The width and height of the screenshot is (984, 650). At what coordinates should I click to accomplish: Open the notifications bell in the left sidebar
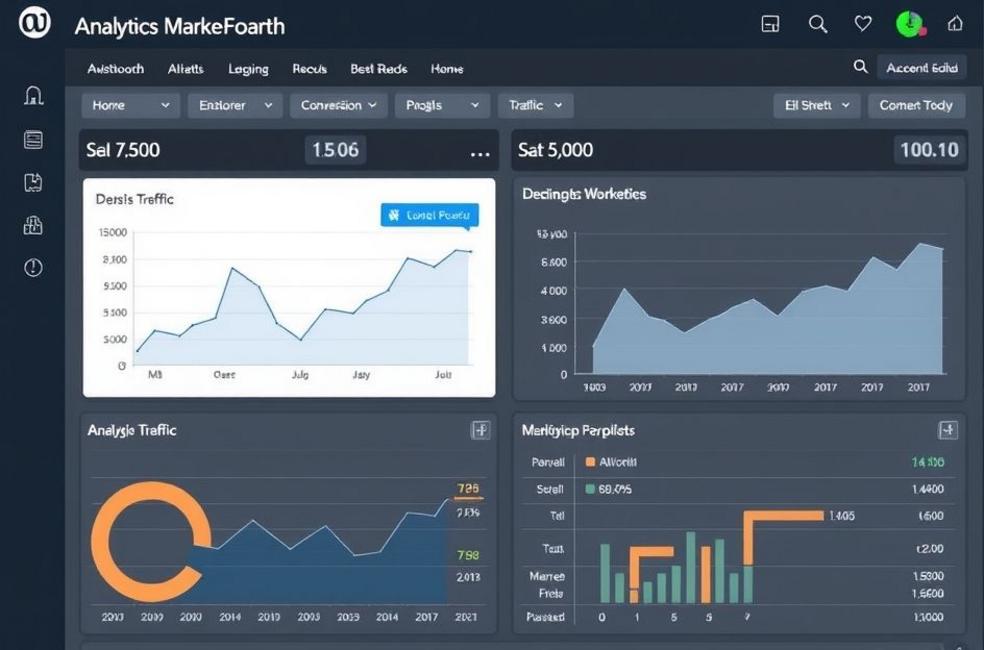[33, 93]
